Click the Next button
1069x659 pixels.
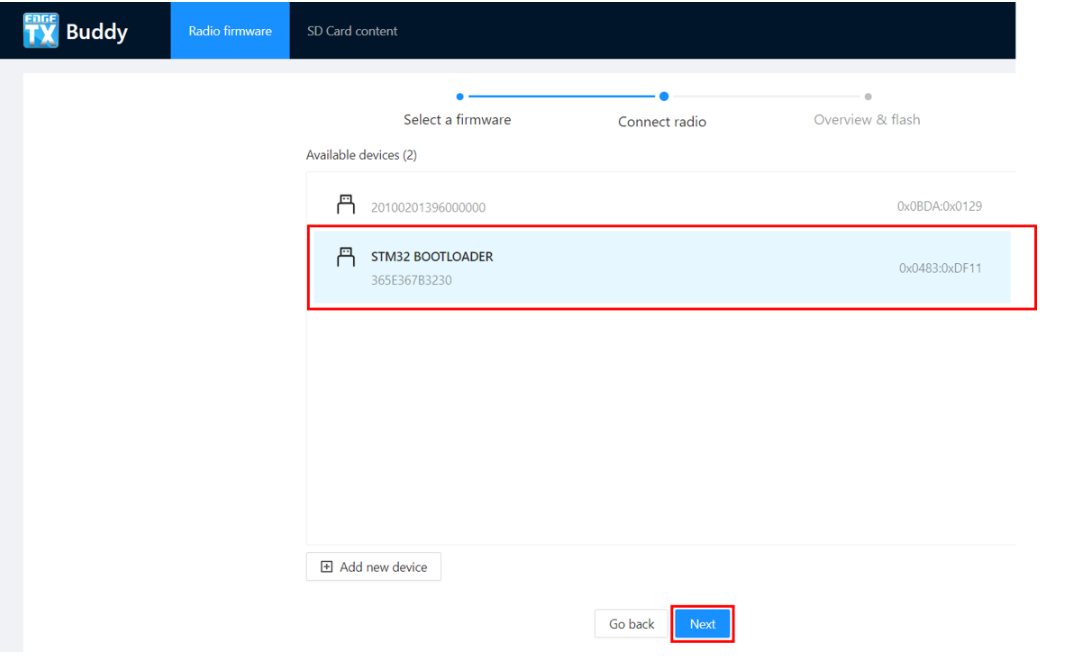(x=702, y=624)
